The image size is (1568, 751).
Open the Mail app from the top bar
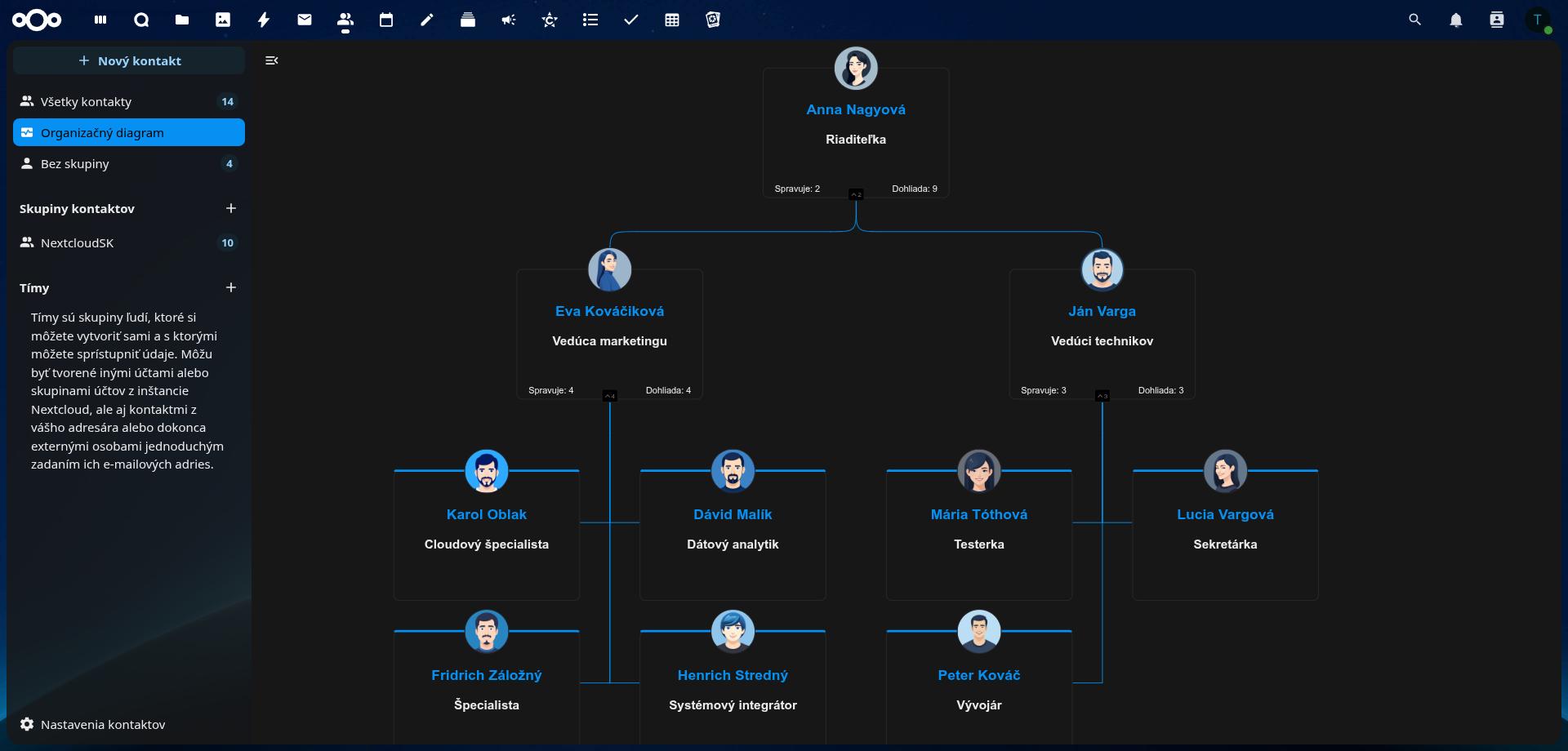[304, 20]
